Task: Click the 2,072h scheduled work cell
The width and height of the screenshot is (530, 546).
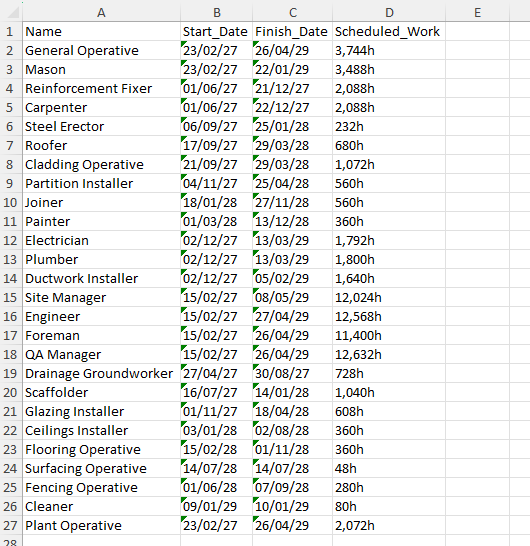Action: pyautogui.click(x=389, y=525)
